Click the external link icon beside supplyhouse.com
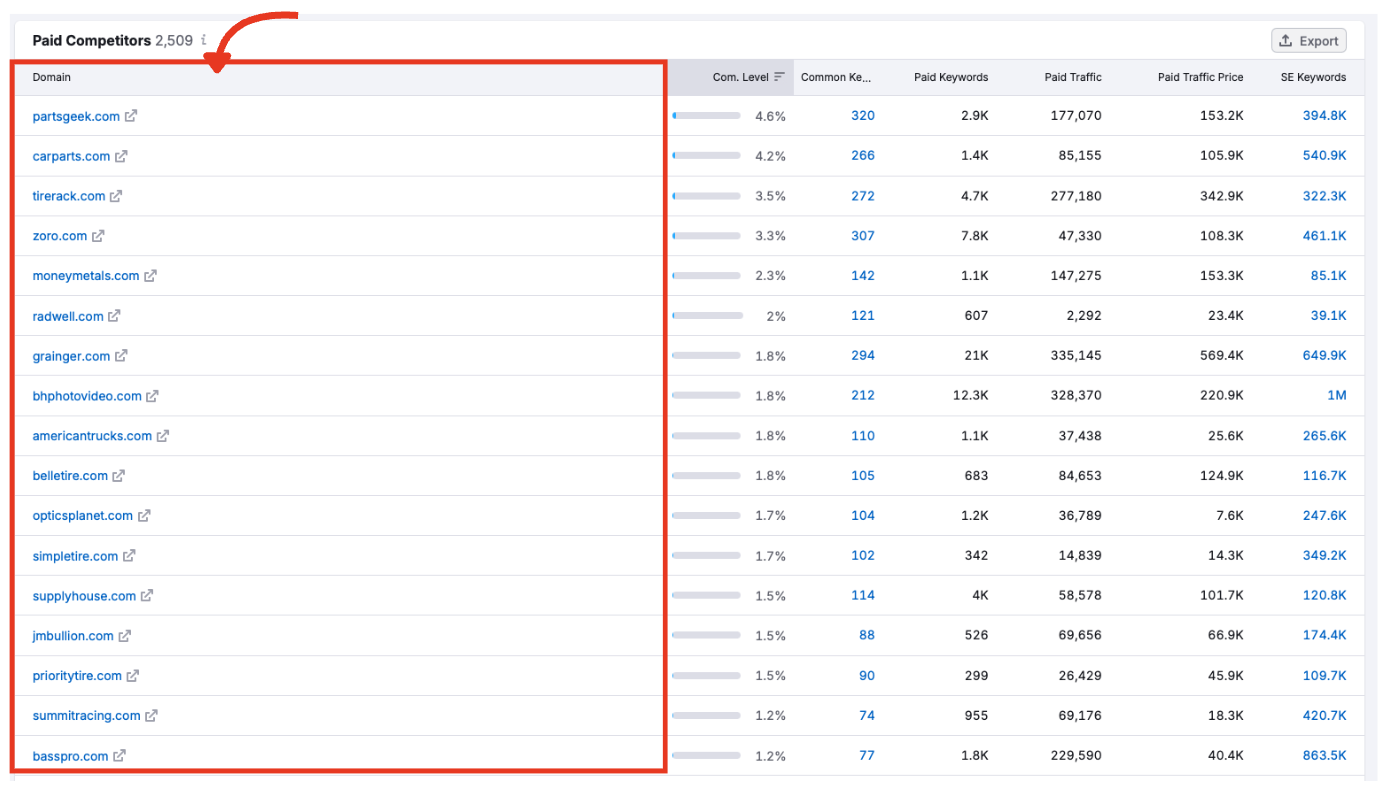Screen dimensions: 1388x785 tap(149, 596)
